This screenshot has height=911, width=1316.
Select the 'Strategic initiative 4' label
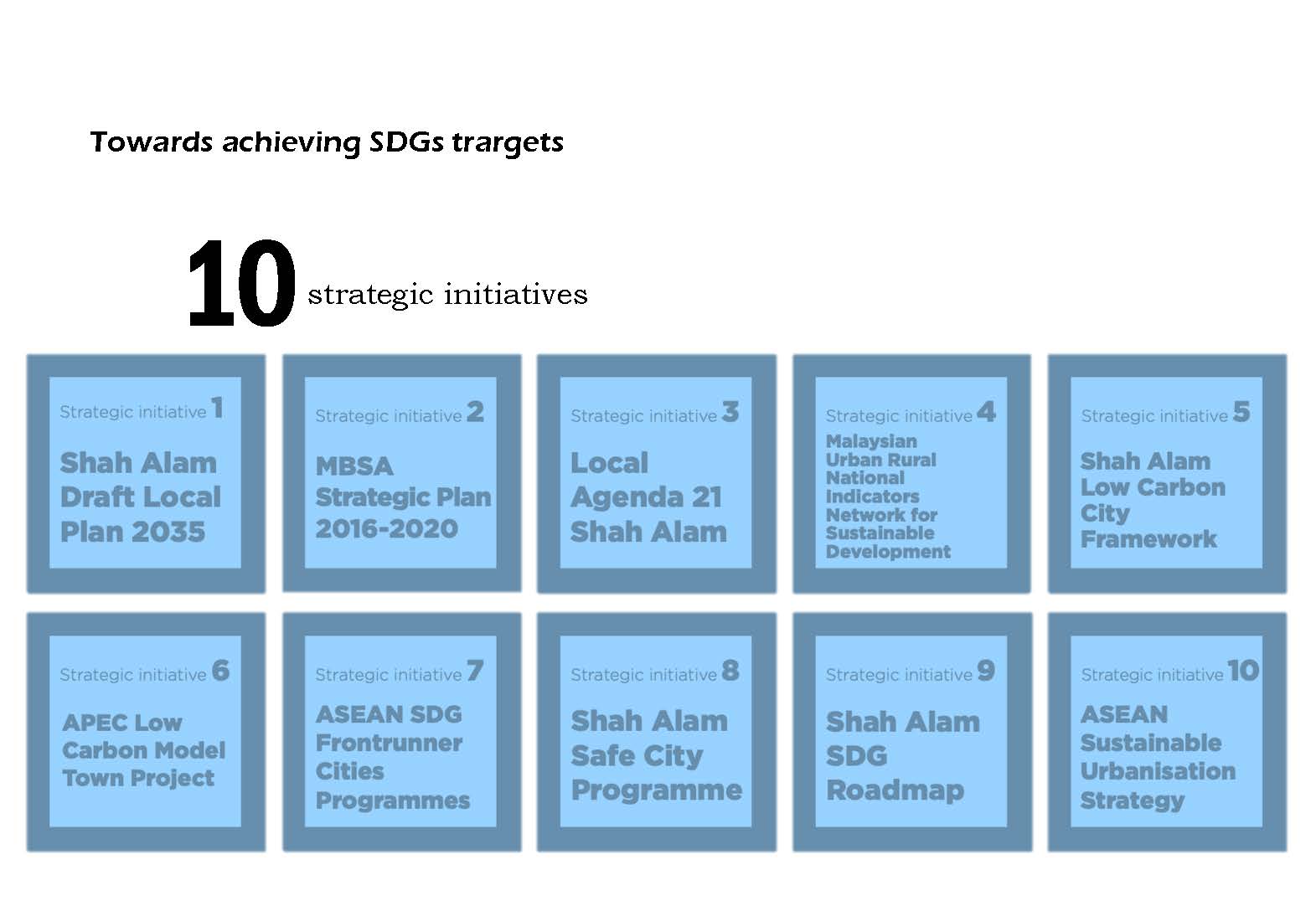[910, 414]
